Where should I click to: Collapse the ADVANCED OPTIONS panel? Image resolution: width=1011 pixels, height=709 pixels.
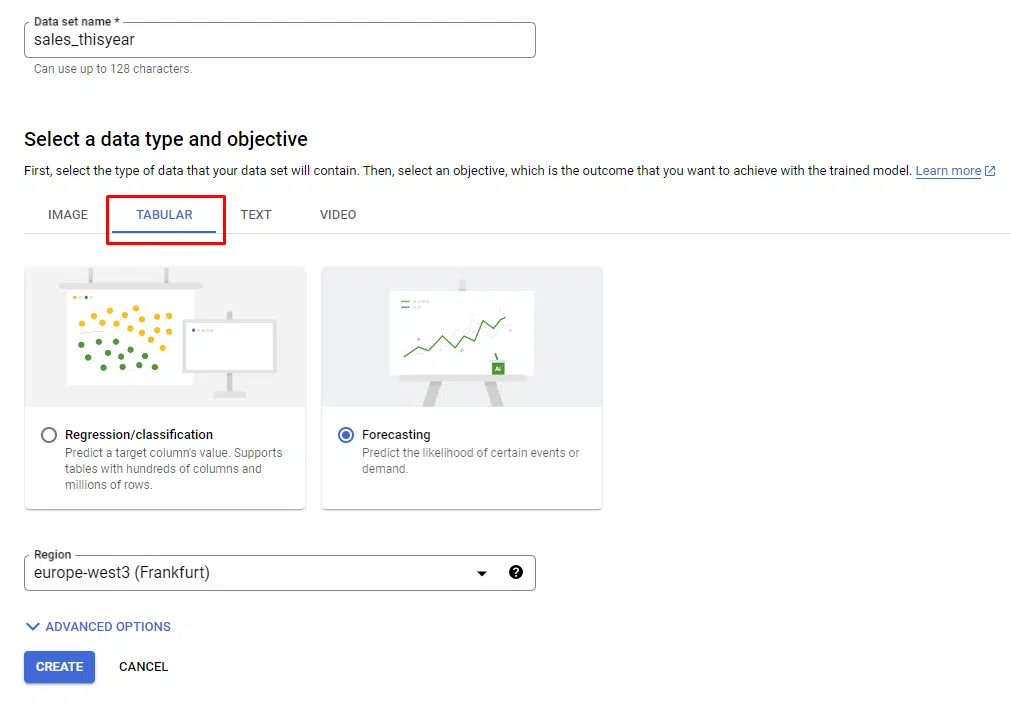[x=97, y=626]
